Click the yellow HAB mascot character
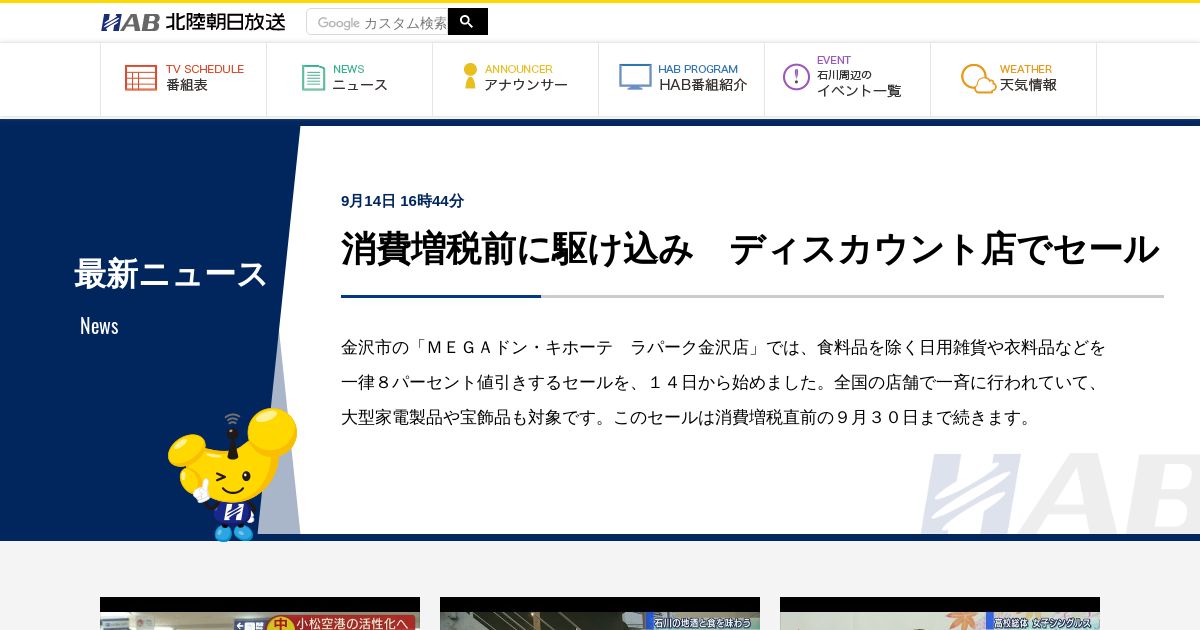1200x630 pixels. (232, 474)
